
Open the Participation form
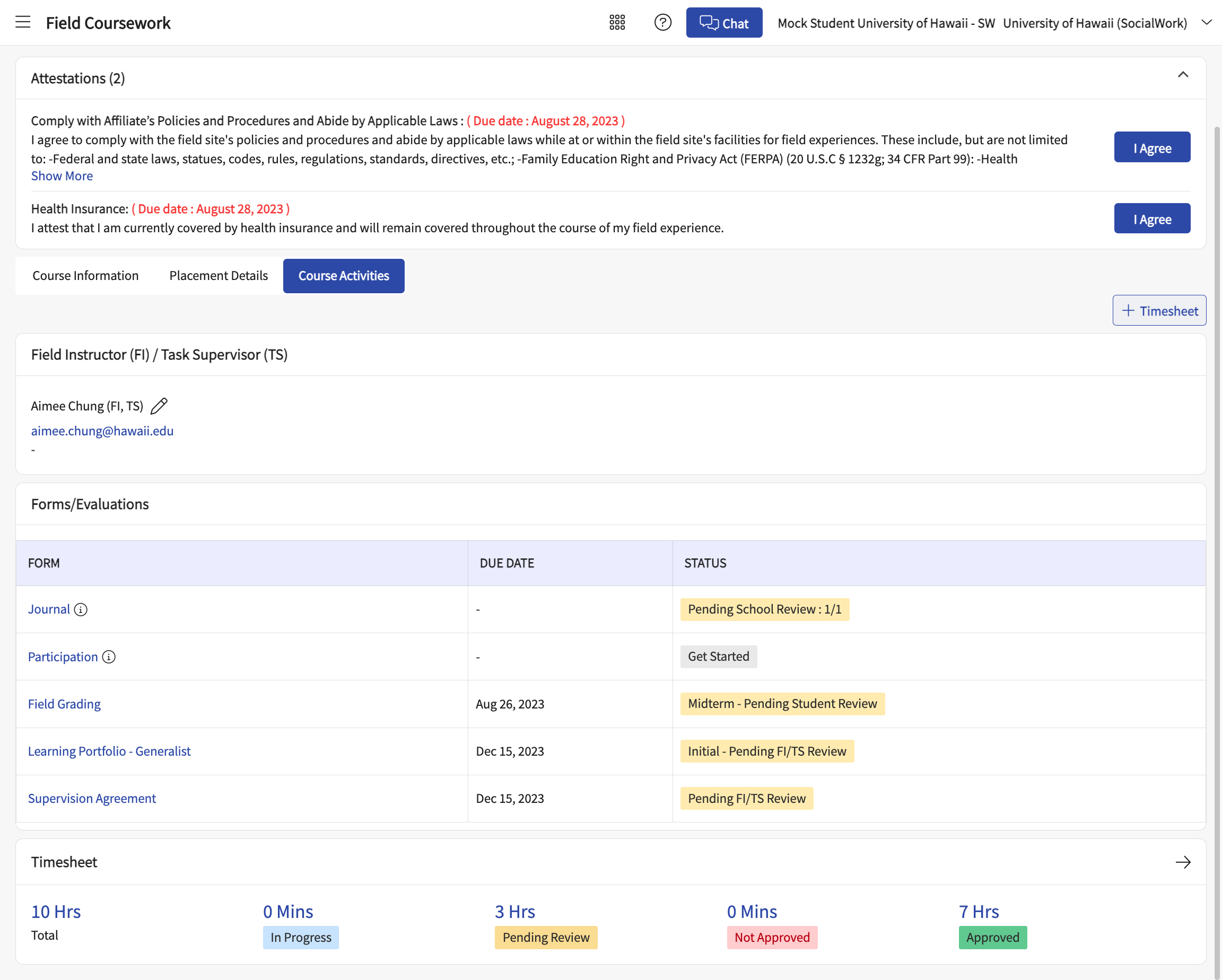(63, 657)
